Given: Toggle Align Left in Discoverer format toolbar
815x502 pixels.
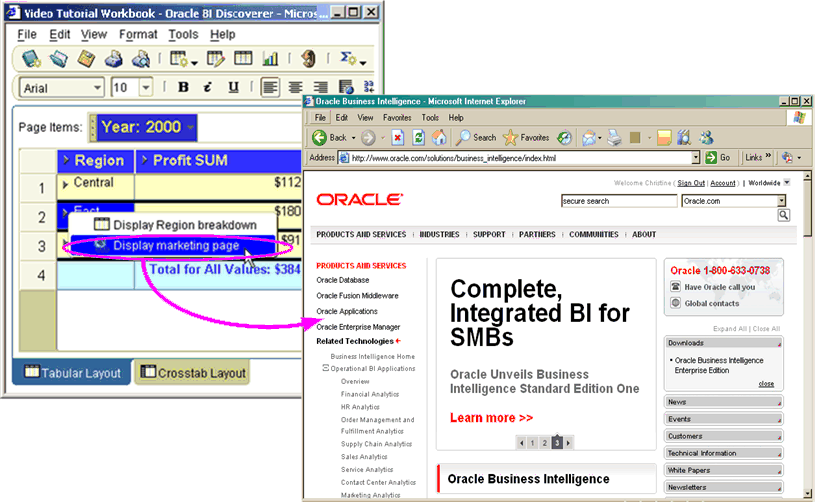Looking at the screenshot, I should point(270,87).
